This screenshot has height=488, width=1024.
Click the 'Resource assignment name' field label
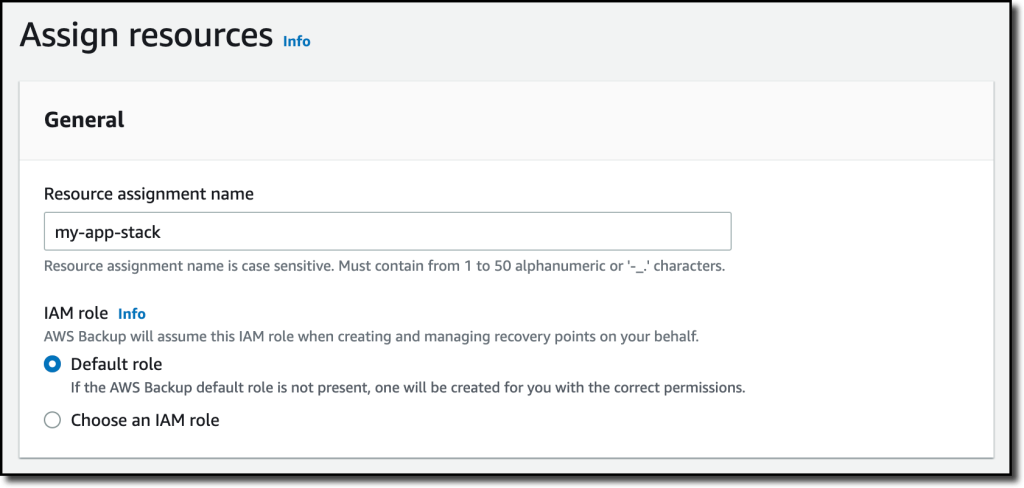point(149,194)
